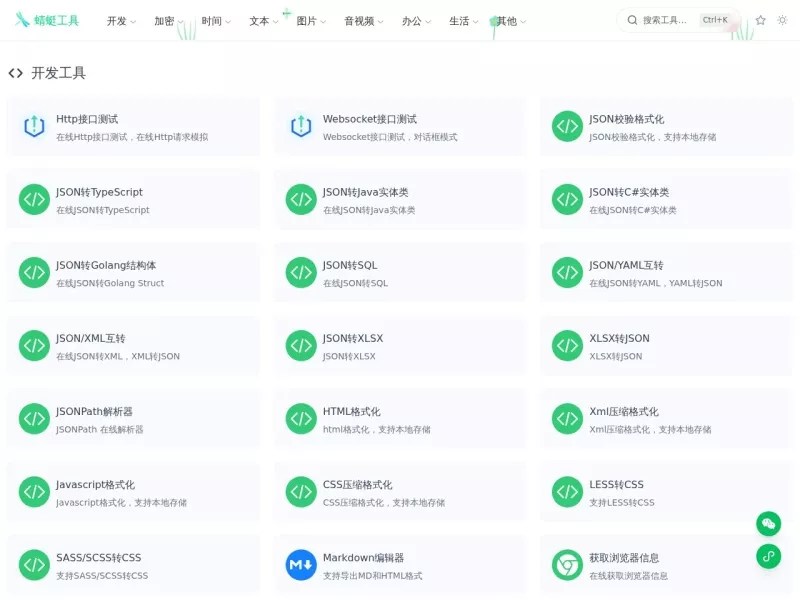Viewport: 800px width, 600px height.
Task: Click description 在线JSON转XML，XML转JSON
Action: tap(118, 356)
